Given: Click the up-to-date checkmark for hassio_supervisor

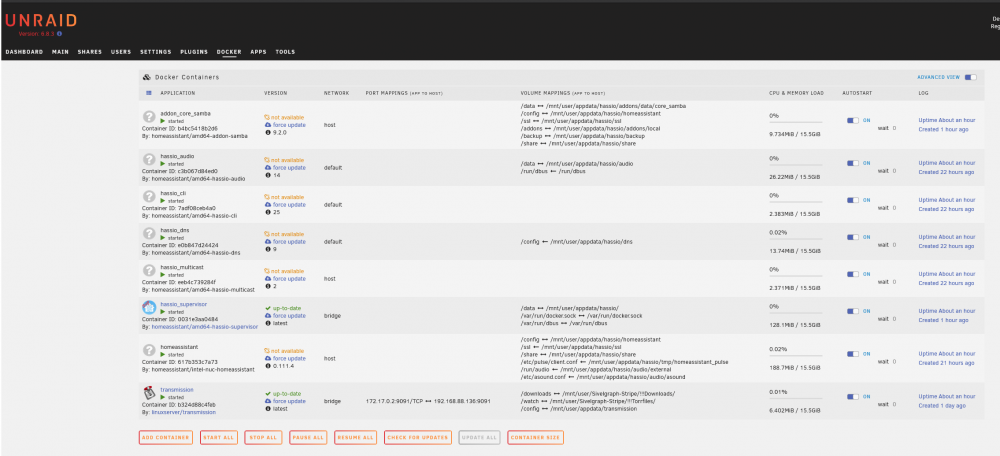Looking at the screenshot, I should pos(267,308).
